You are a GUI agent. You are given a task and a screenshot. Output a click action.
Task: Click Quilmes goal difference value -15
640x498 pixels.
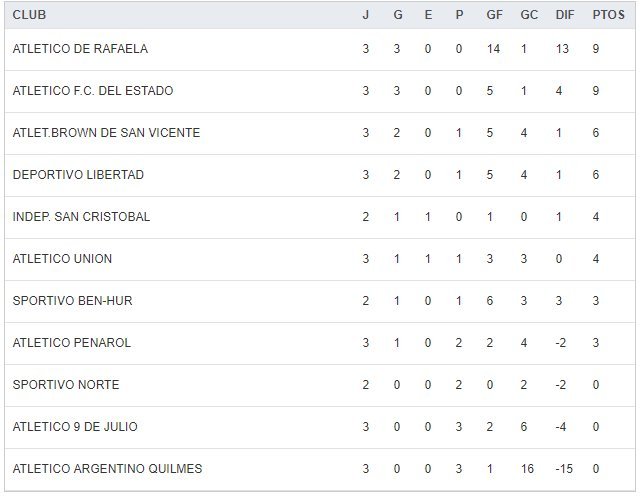click(x=563, y=469)
